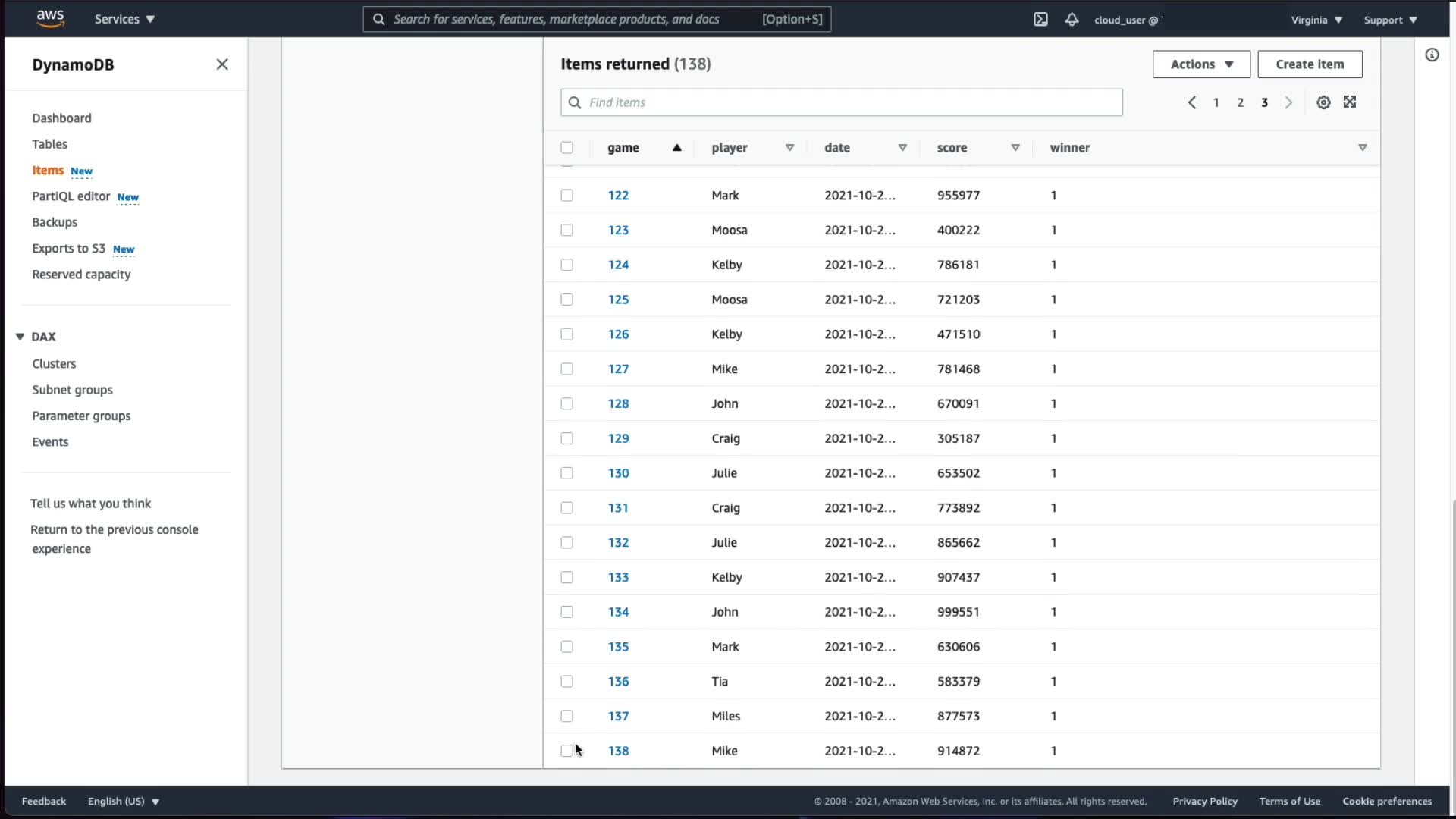This screenshot has width=1456, height=819.
Task: Expand items table to full screen
Action: point(1350,102)
